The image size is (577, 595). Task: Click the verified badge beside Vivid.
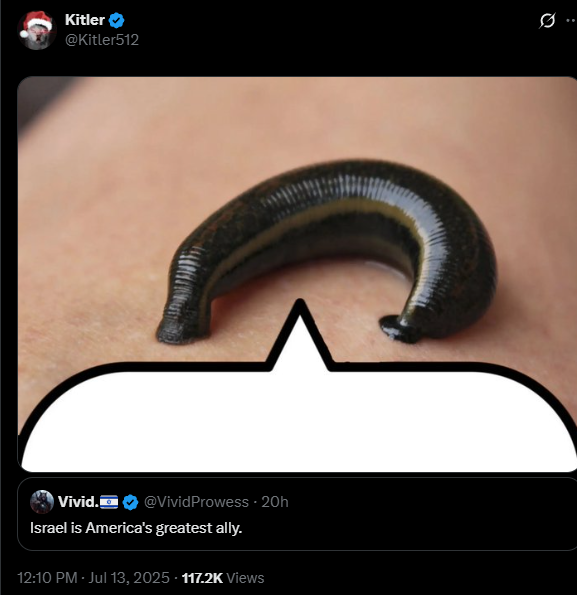tap(130, 502)
